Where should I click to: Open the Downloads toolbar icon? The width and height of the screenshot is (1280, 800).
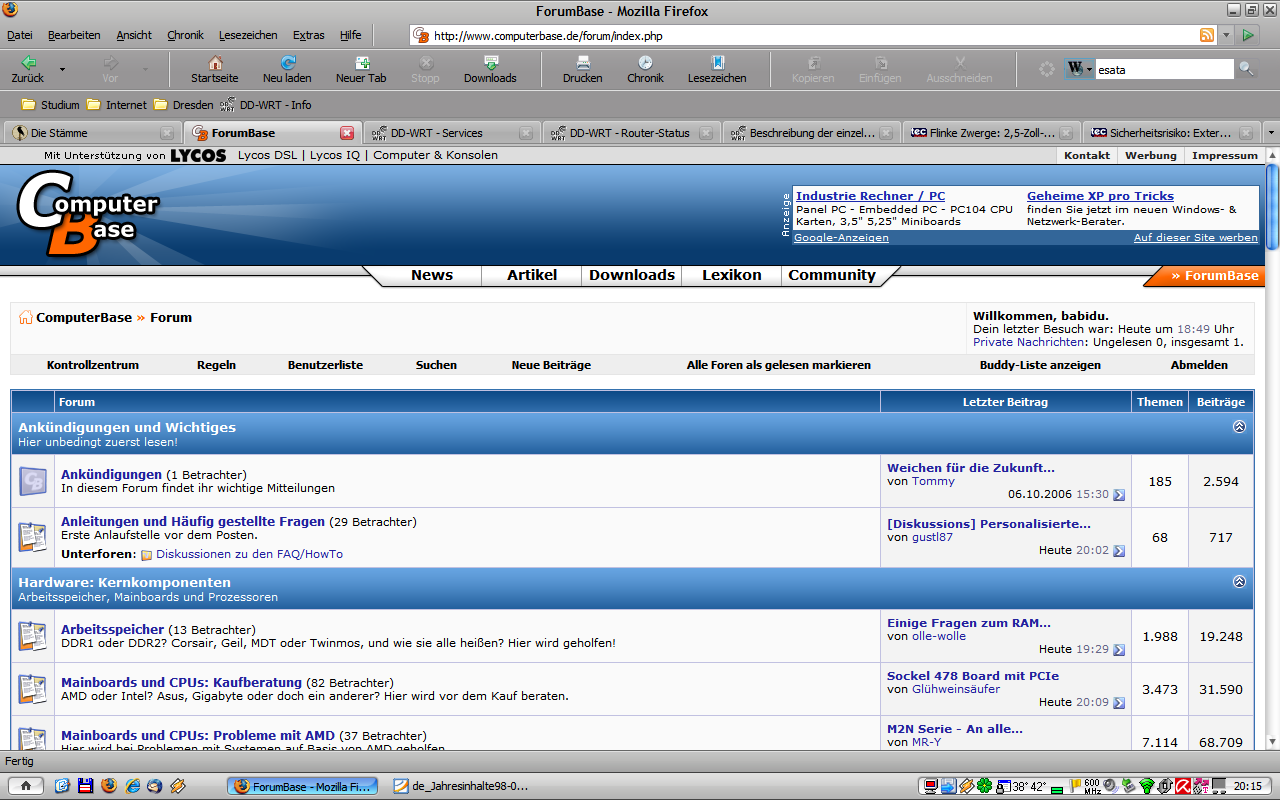[490, 68]
